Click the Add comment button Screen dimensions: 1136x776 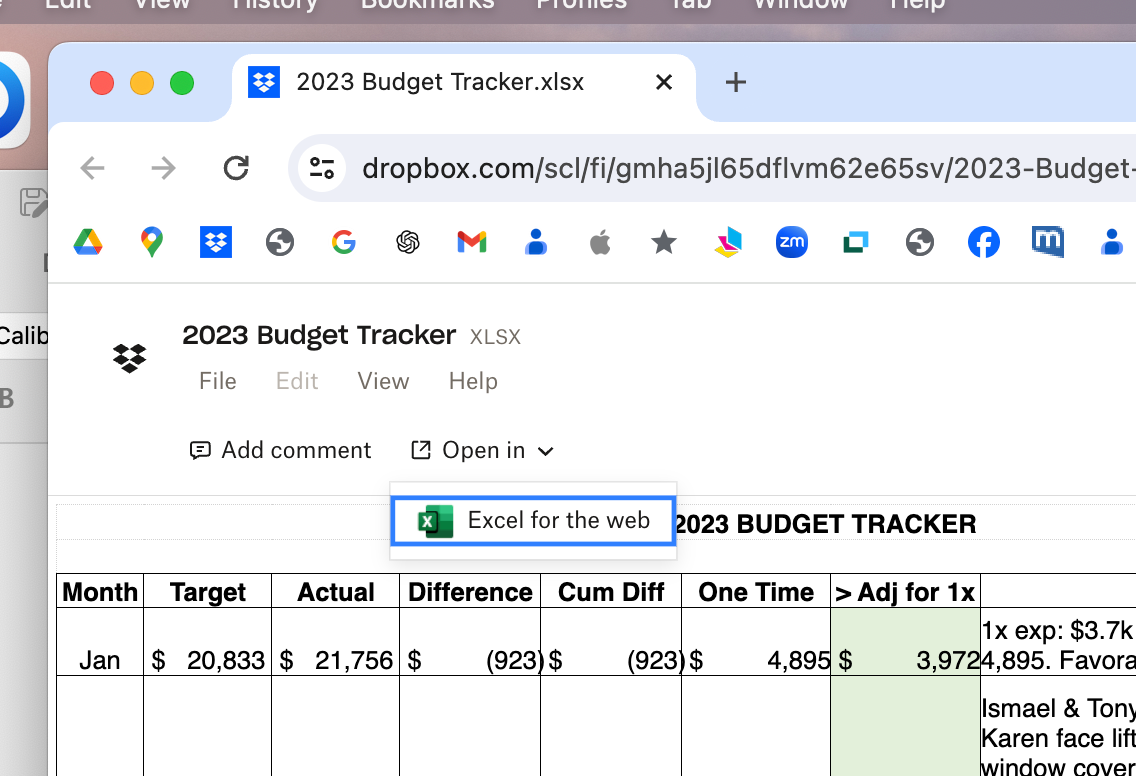pos(280,450)
